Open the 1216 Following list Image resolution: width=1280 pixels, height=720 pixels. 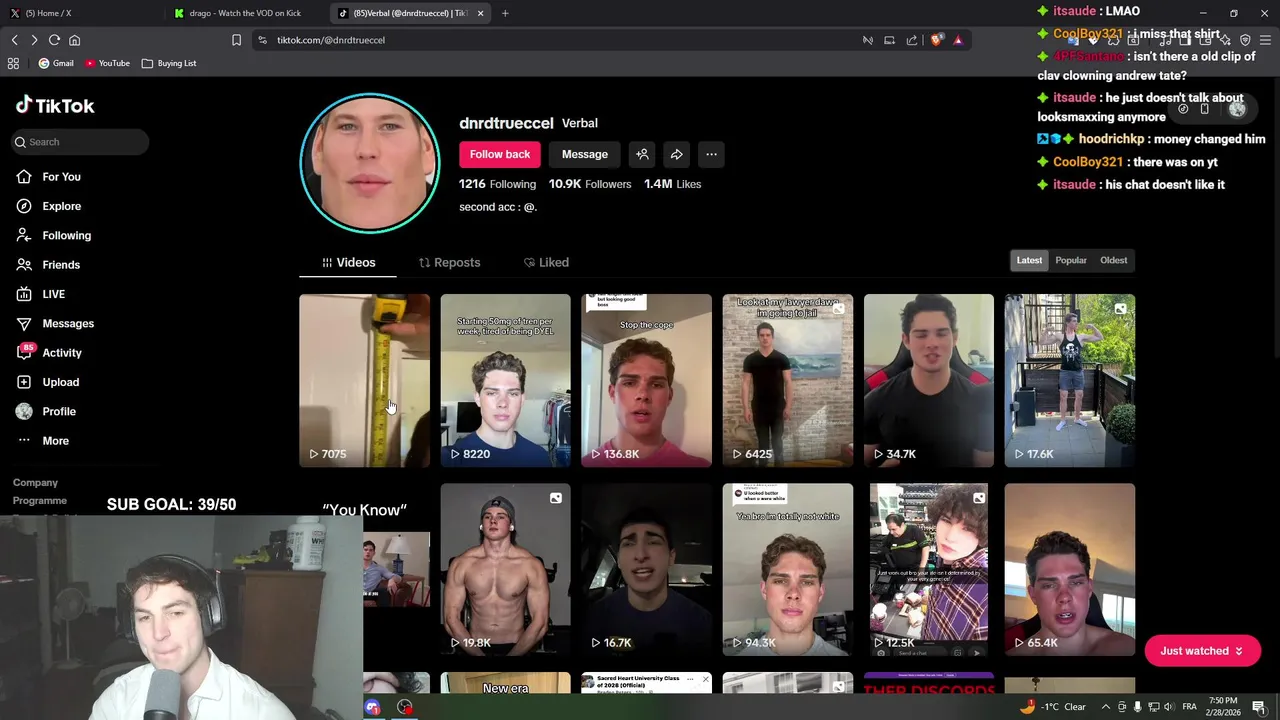point(497,184)
